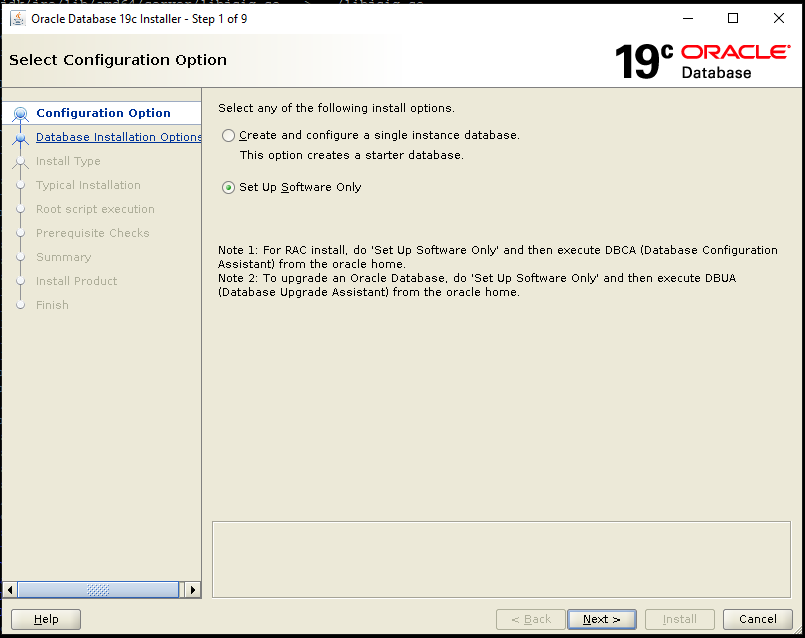The image size is (805, 638).
Task: Click the Back button
Action: tap(531, 620)
